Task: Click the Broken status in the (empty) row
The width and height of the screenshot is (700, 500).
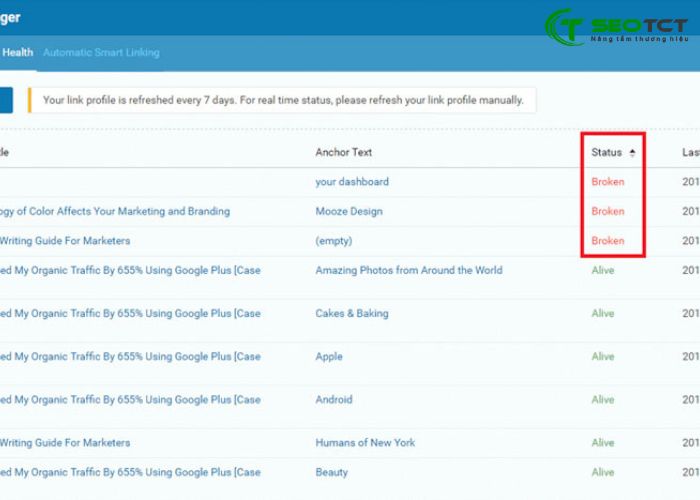Action: 608,241
